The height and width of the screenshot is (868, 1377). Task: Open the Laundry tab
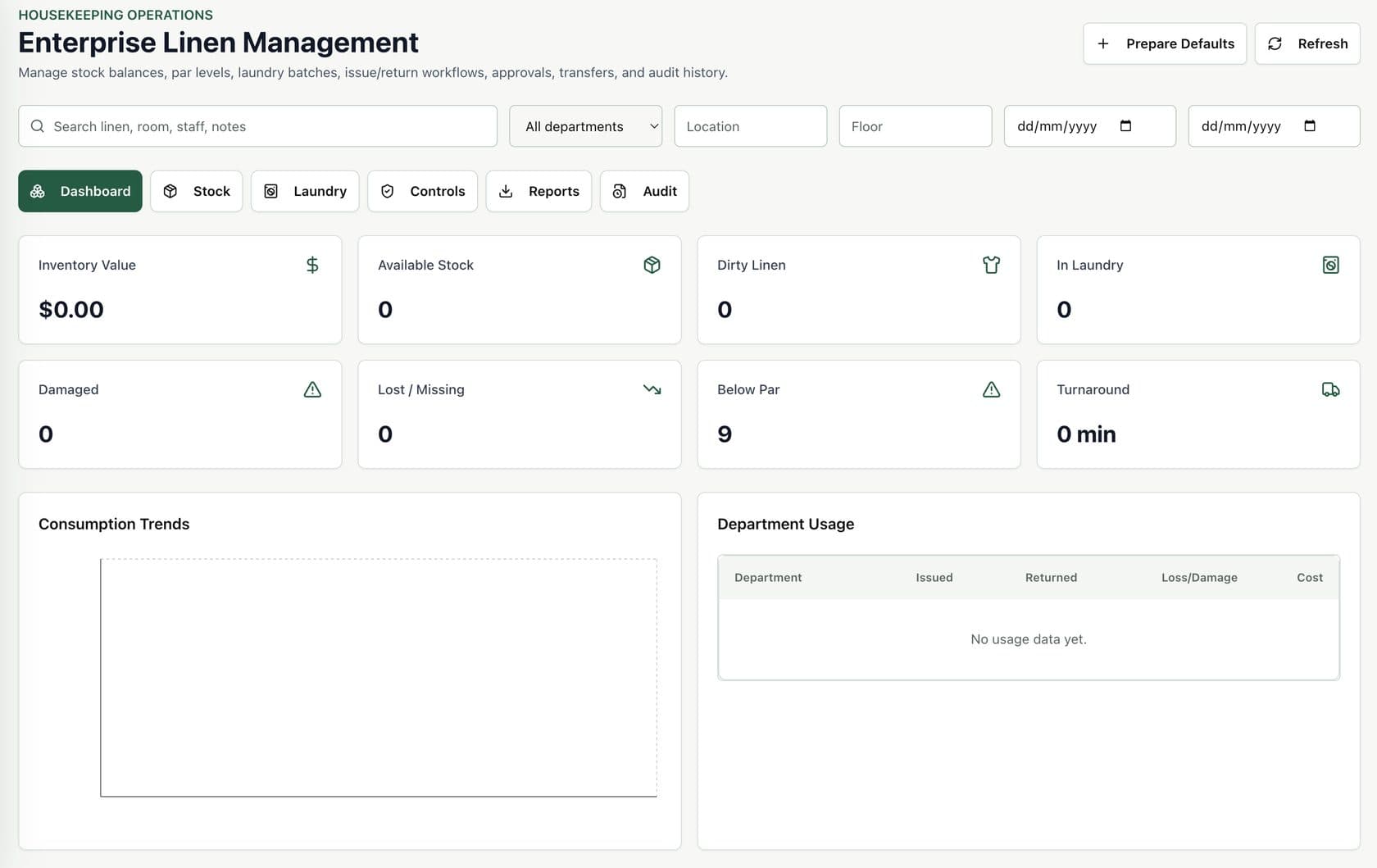tap(305, 191)
